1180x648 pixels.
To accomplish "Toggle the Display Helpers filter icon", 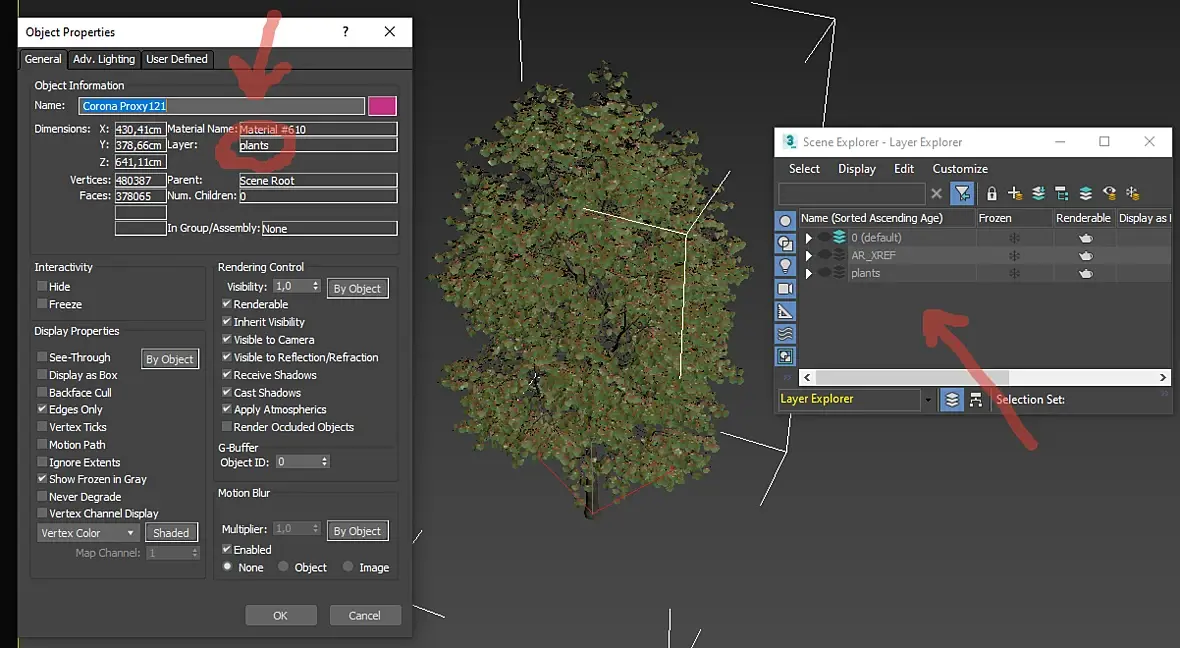I will [x=785, y=312].
